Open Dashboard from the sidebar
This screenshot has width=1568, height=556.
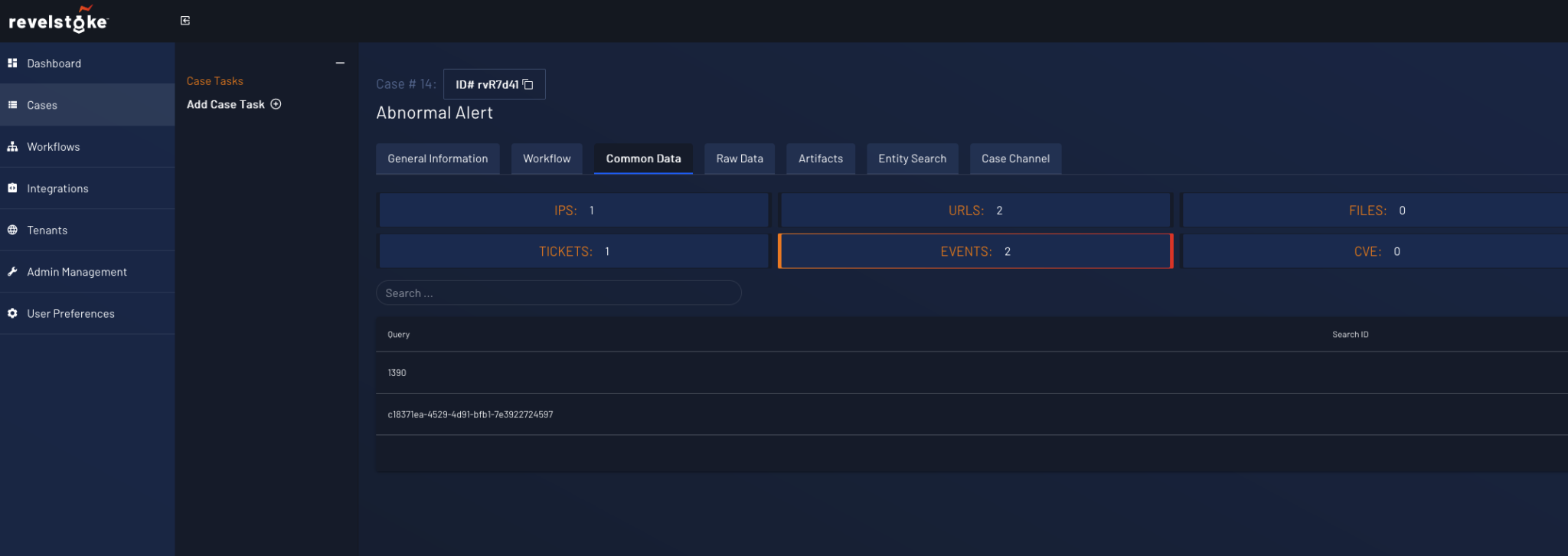[x=87, y=64]
